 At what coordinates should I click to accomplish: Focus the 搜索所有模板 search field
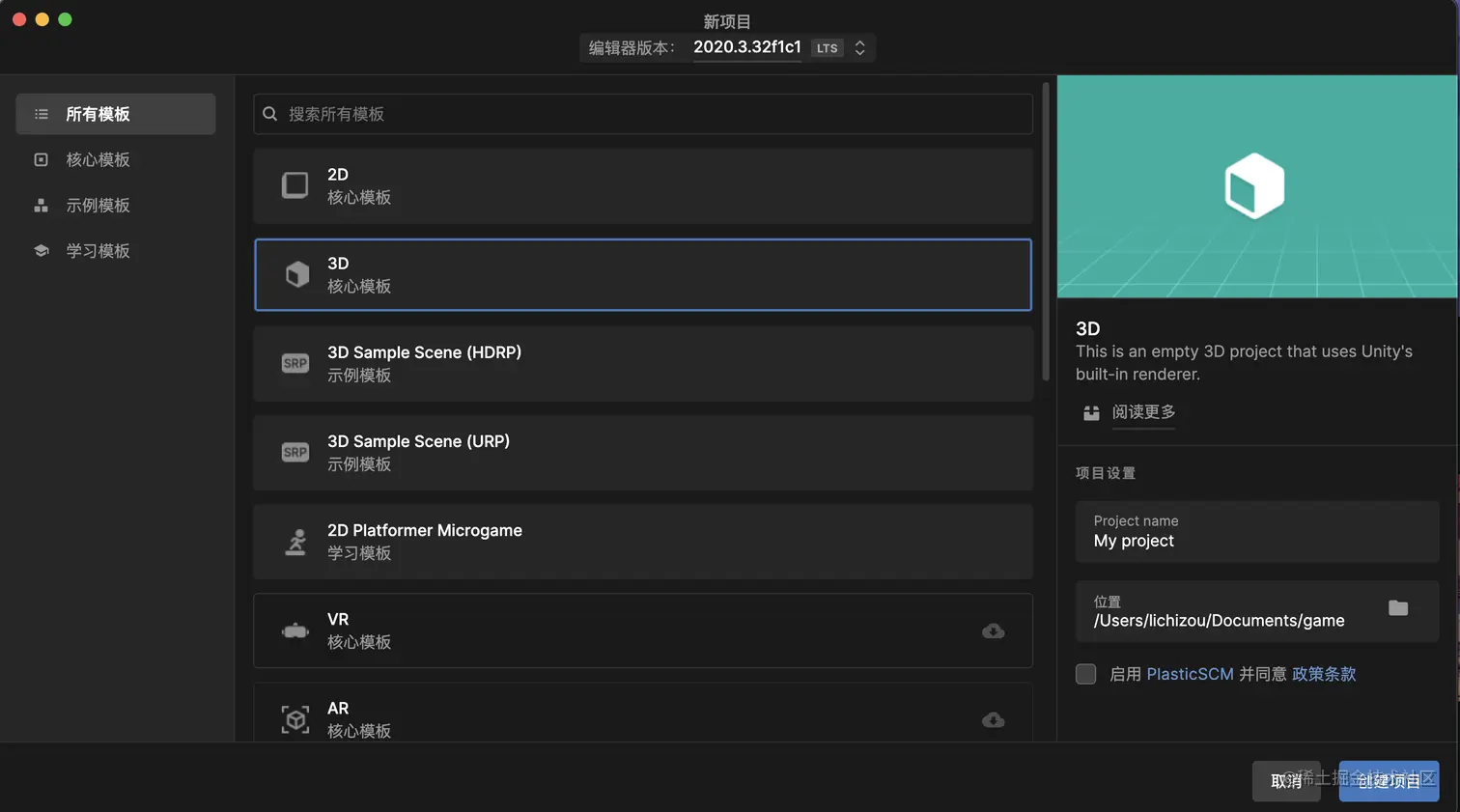pyautogui.click(x=643, y=114)
